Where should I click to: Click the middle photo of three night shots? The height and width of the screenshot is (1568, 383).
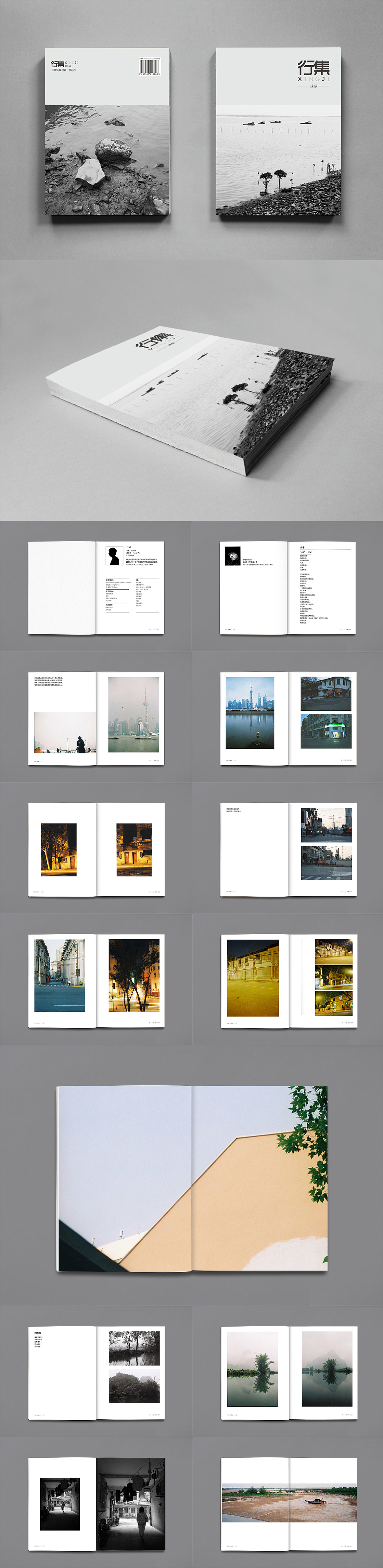coord(334,977)
